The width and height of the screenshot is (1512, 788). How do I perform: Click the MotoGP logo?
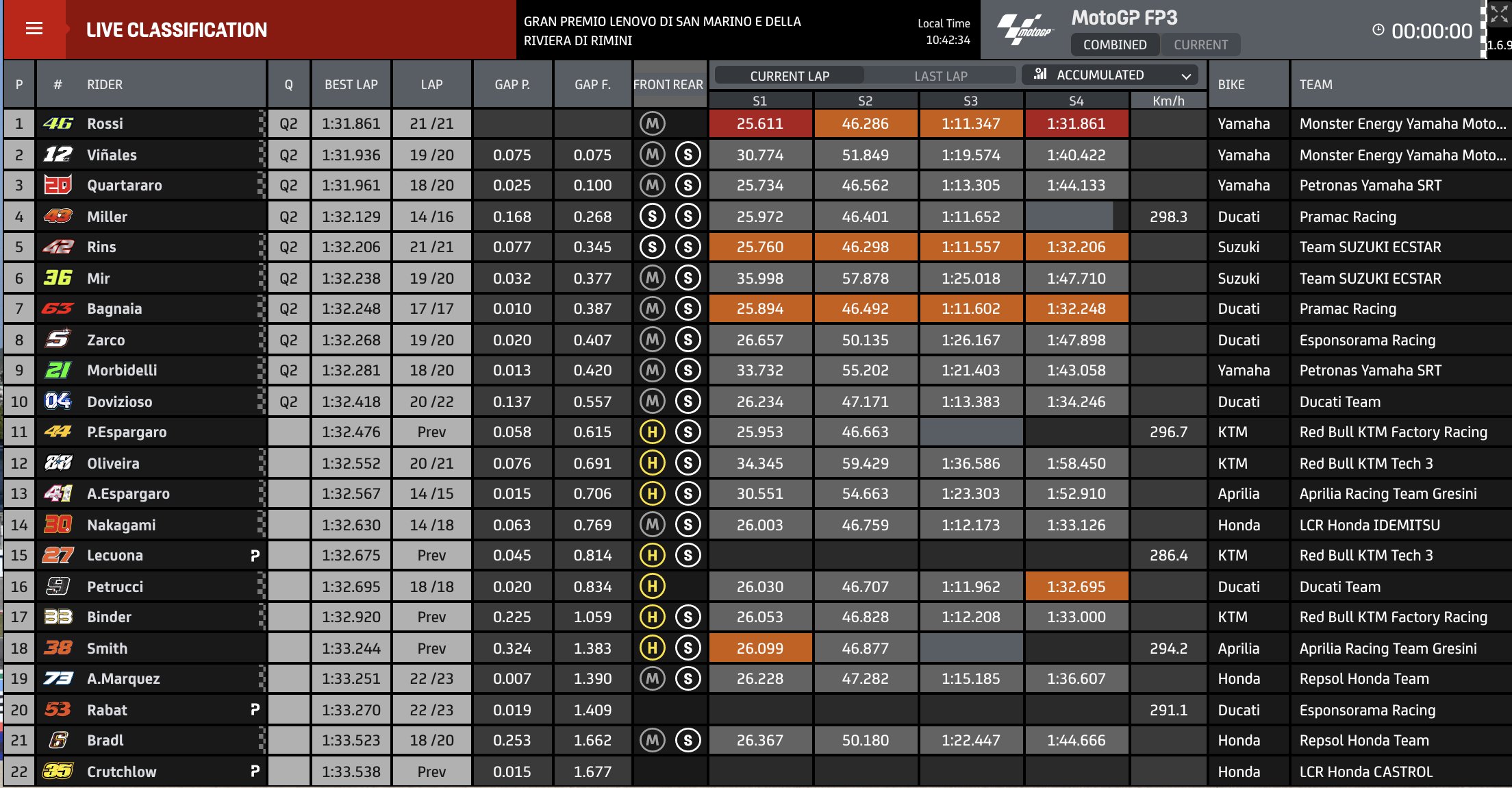pos(1024,29)
